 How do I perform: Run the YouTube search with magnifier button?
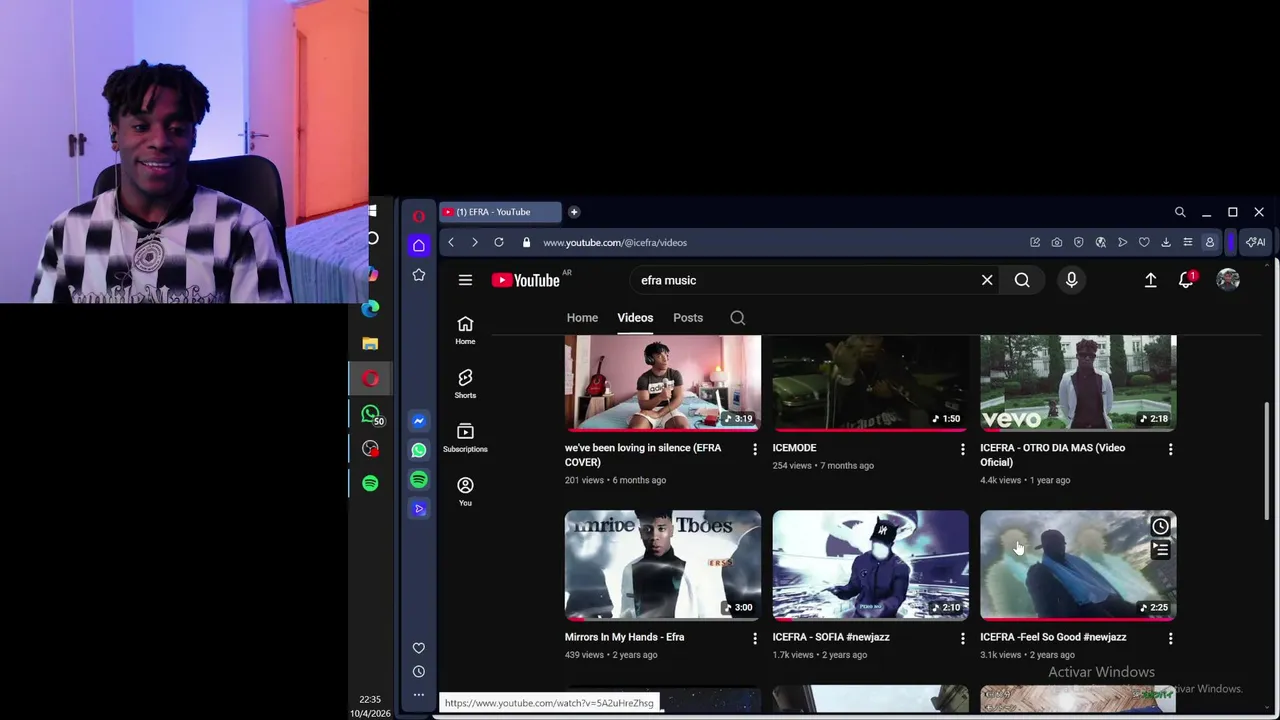1022,280
